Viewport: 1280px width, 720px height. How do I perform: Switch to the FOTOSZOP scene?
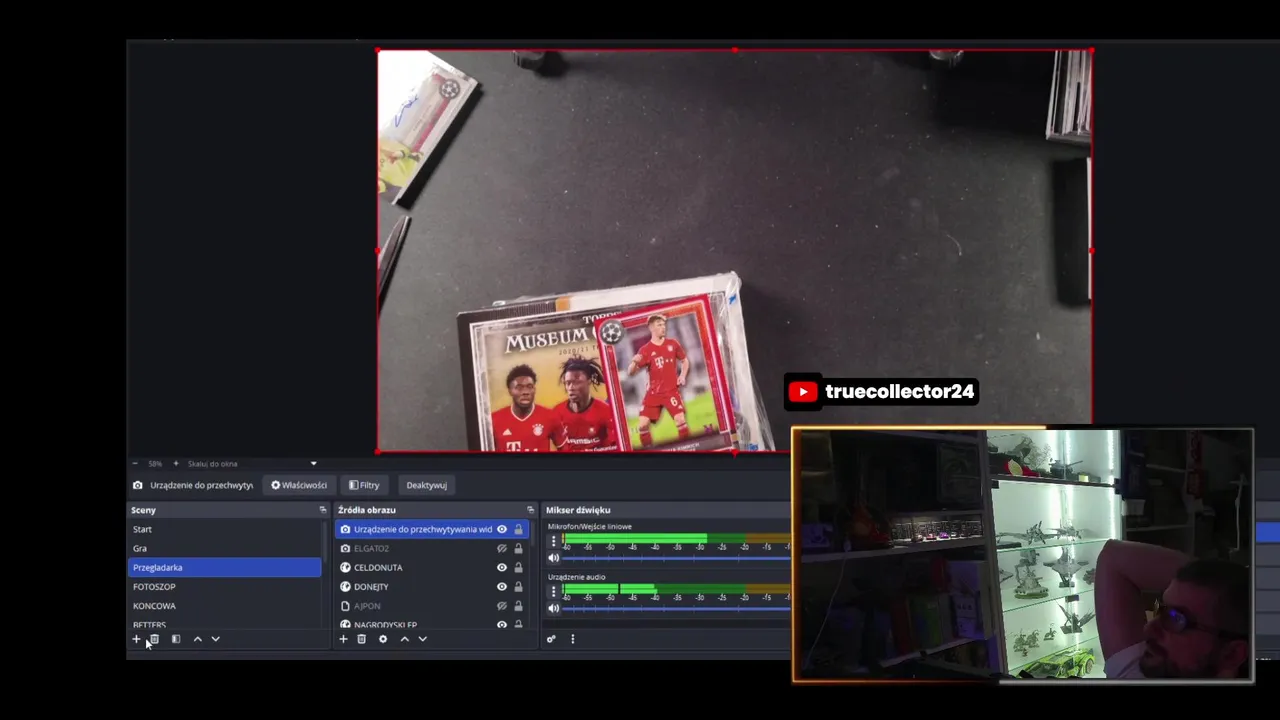[224, 586]
